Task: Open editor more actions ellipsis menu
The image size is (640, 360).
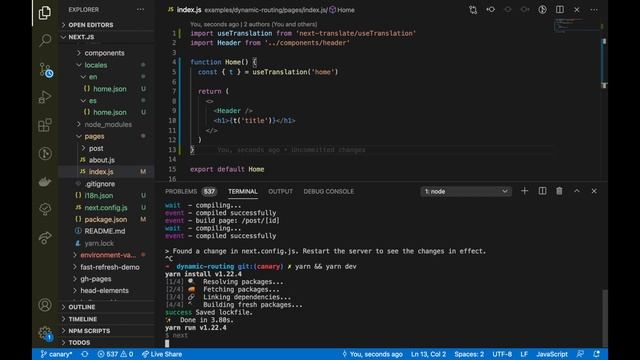Action: pyautogui.click(x=594, y=9)
